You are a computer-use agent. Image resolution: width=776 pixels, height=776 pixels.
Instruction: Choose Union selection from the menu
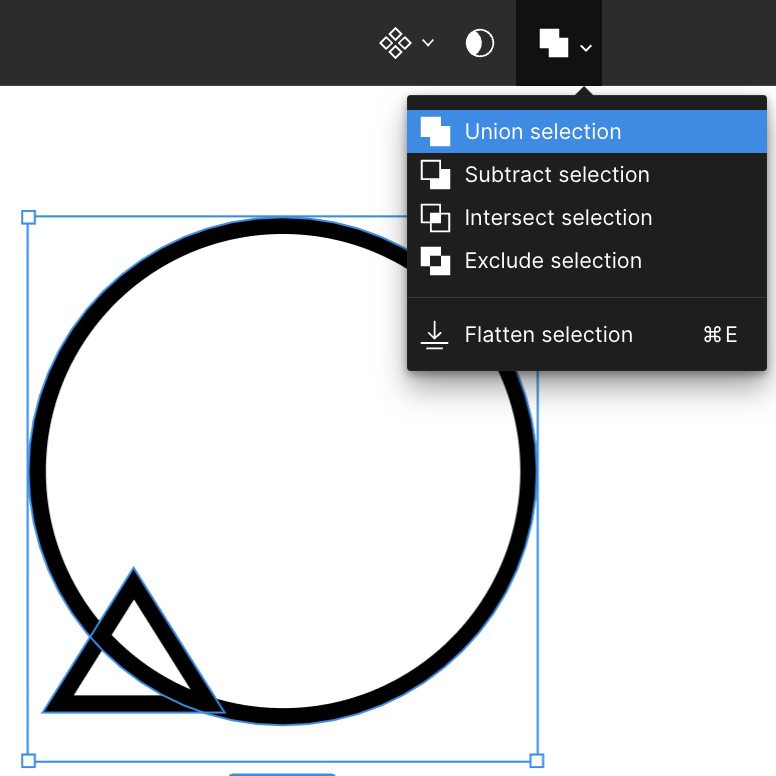[x=586, y=132]
